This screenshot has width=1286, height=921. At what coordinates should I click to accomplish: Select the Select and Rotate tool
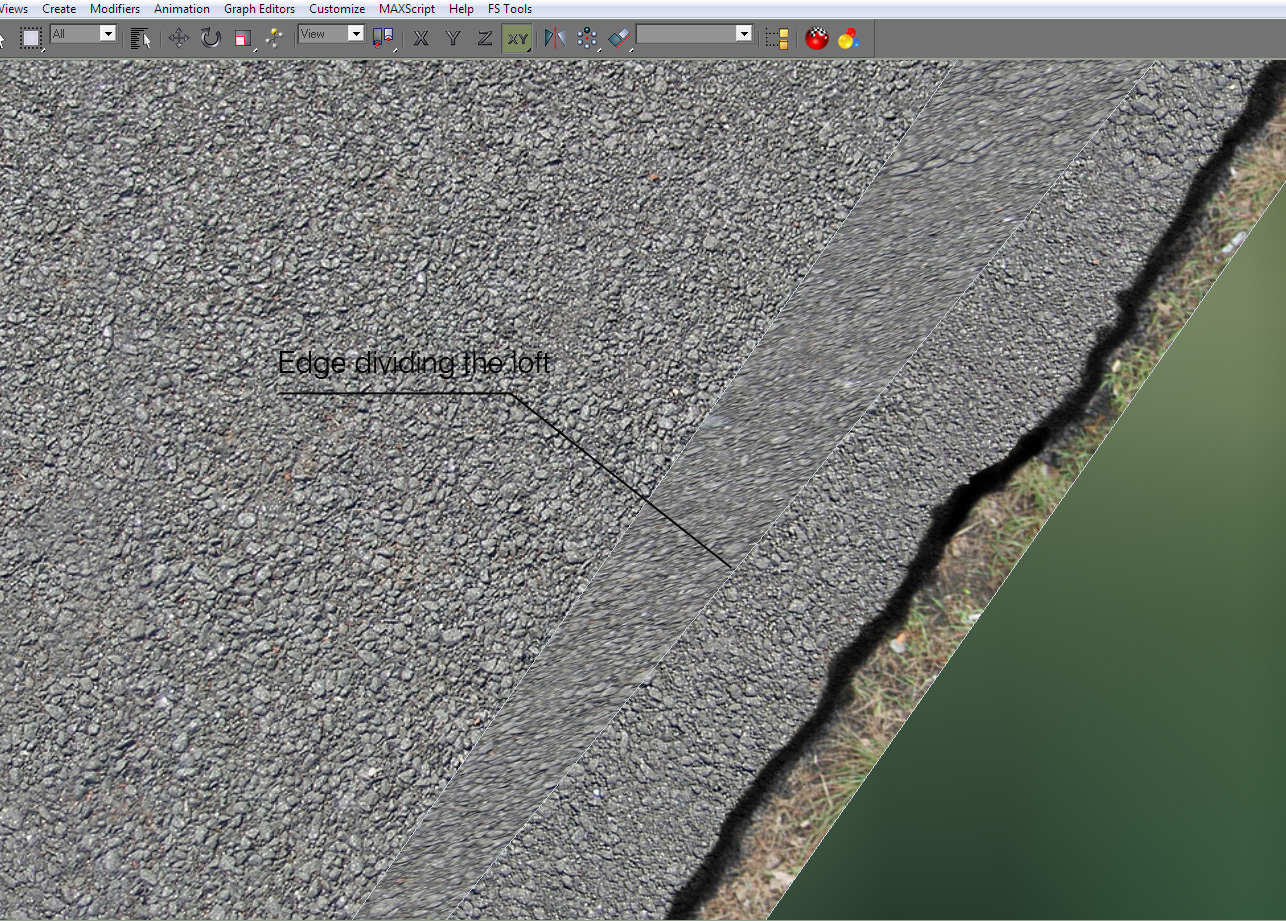click(210, 38)
